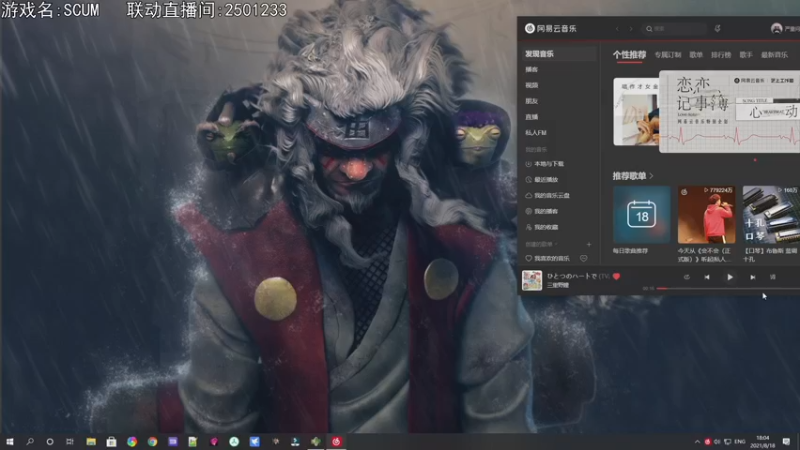Open 私人FM in the sidebar
The height and width of the screenshot is (450, 800).
click(536, 133)
